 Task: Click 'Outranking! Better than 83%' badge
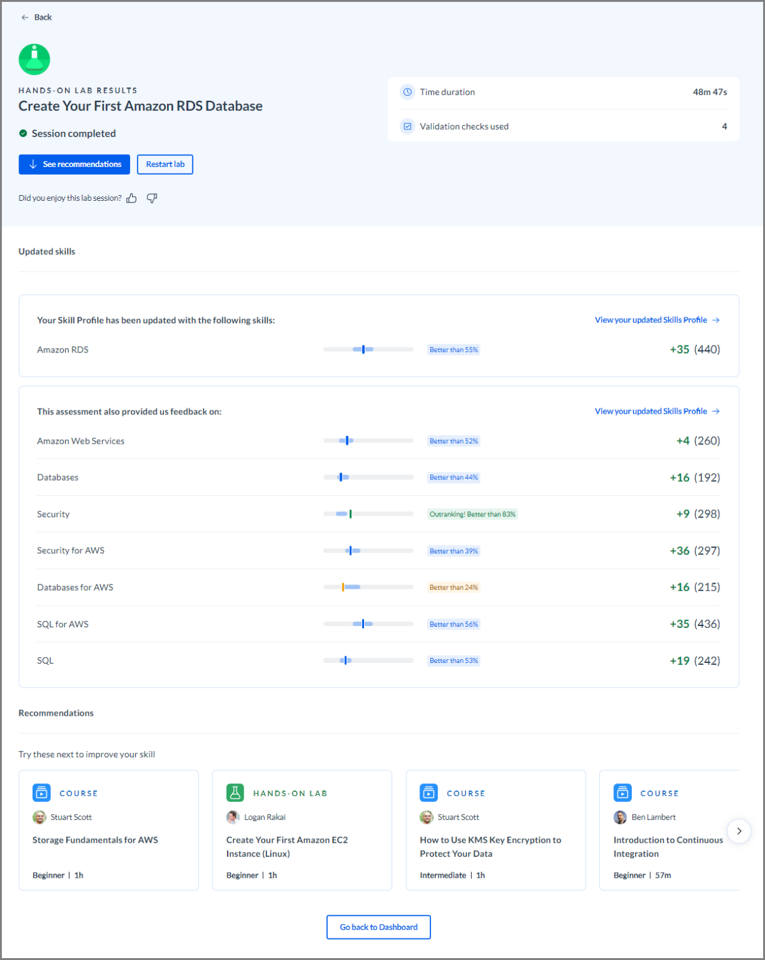(x=472, y=514)
